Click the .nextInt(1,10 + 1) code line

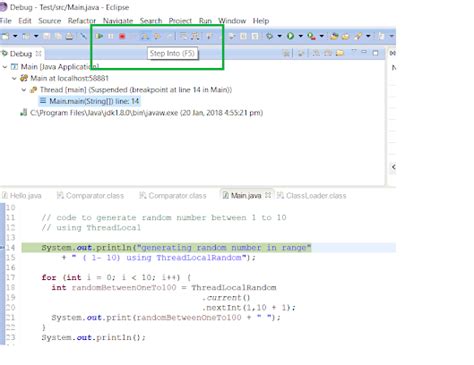pyautogui.click(x=248, y=307)
